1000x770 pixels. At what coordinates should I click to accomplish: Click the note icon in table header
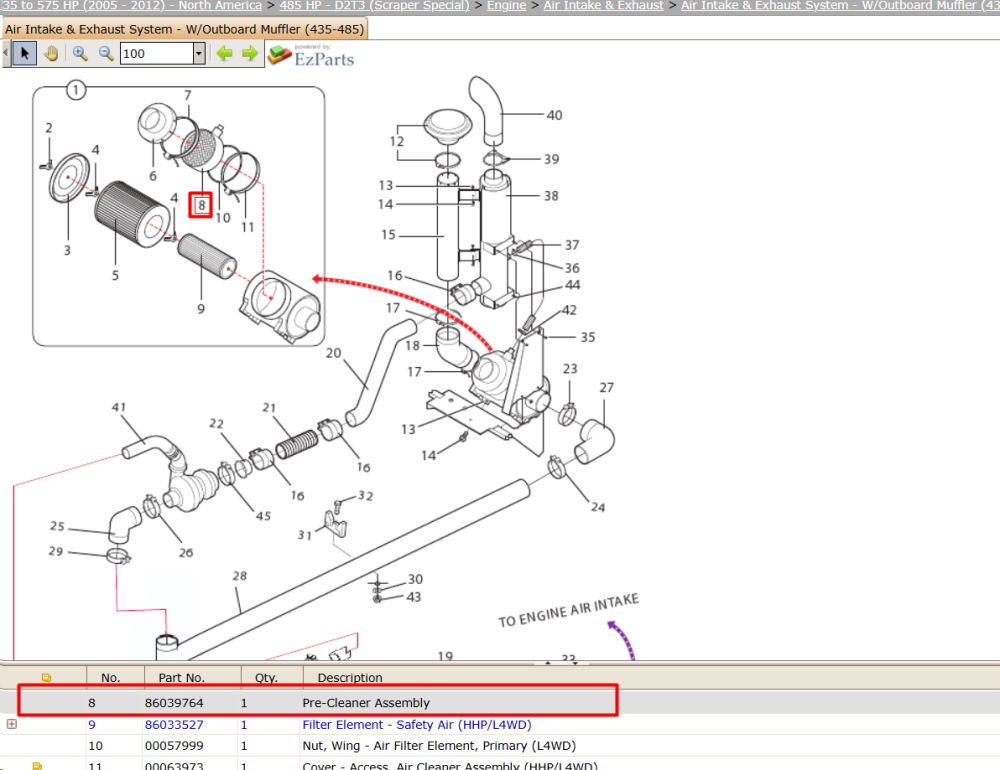click(47, 677)
